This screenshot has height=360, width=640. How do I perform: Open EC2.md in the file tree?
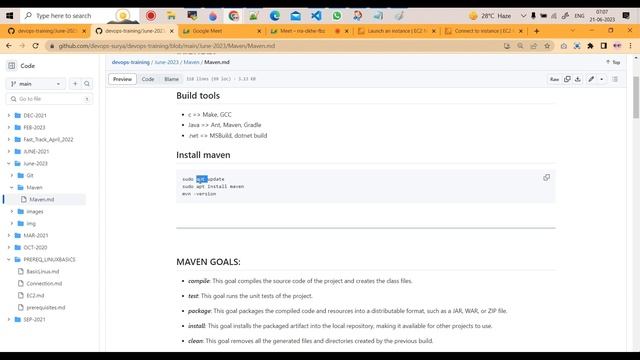point(35,296)
